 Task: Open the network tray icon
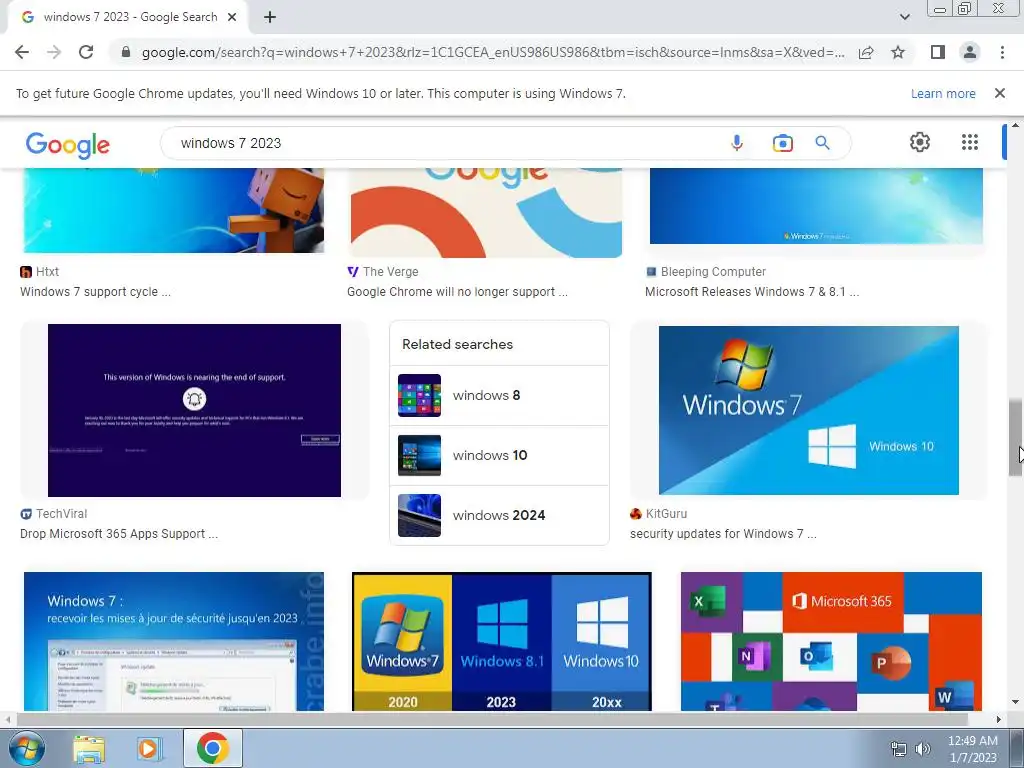pyautogui.click(x=899, y=749)
